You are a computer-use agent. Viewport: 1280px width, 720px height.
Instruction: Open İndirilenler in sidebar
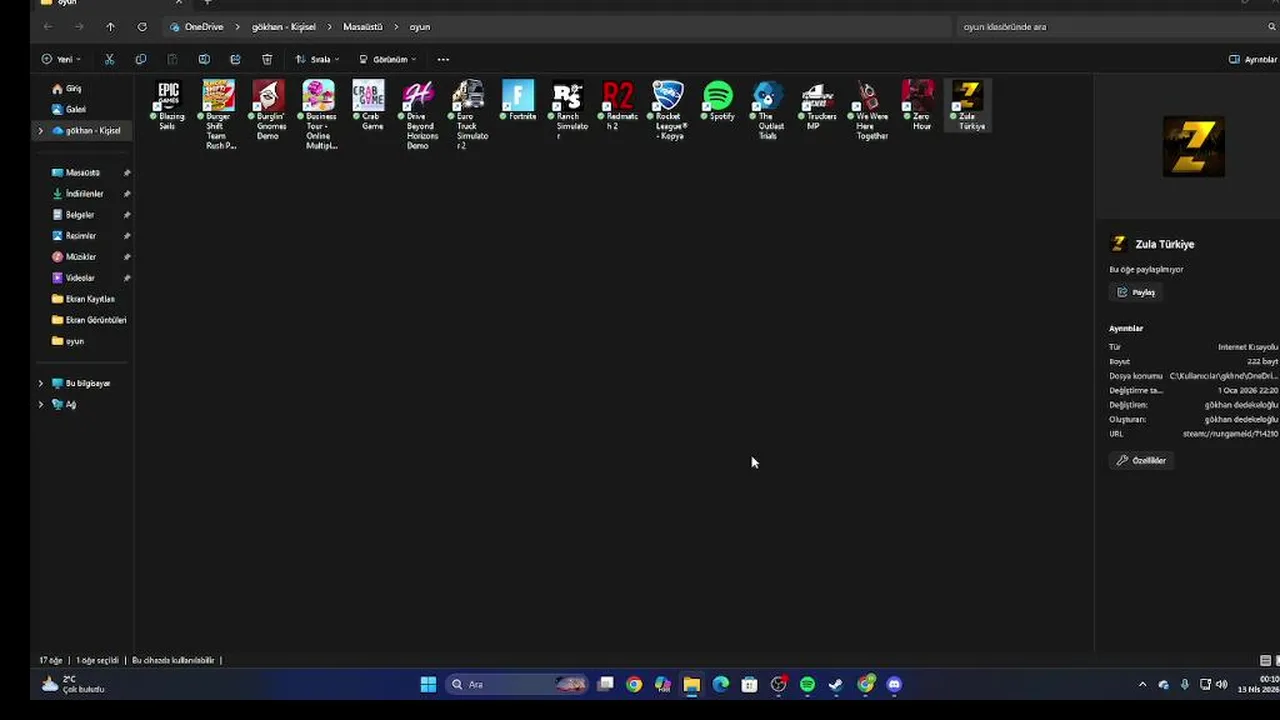click(x=83, y=194)
